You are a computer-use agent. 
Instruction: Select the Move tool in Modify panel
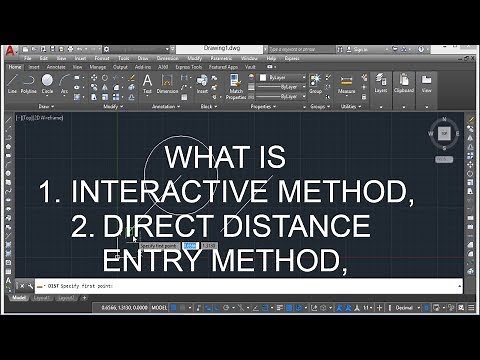(x=94, y=78)
